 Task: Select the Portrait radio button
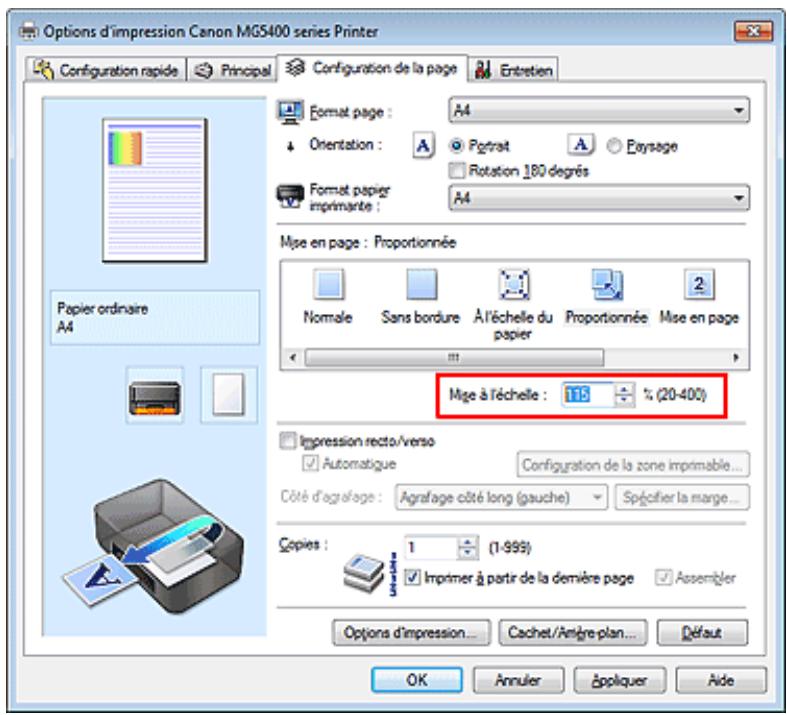[x=456, y=146]
